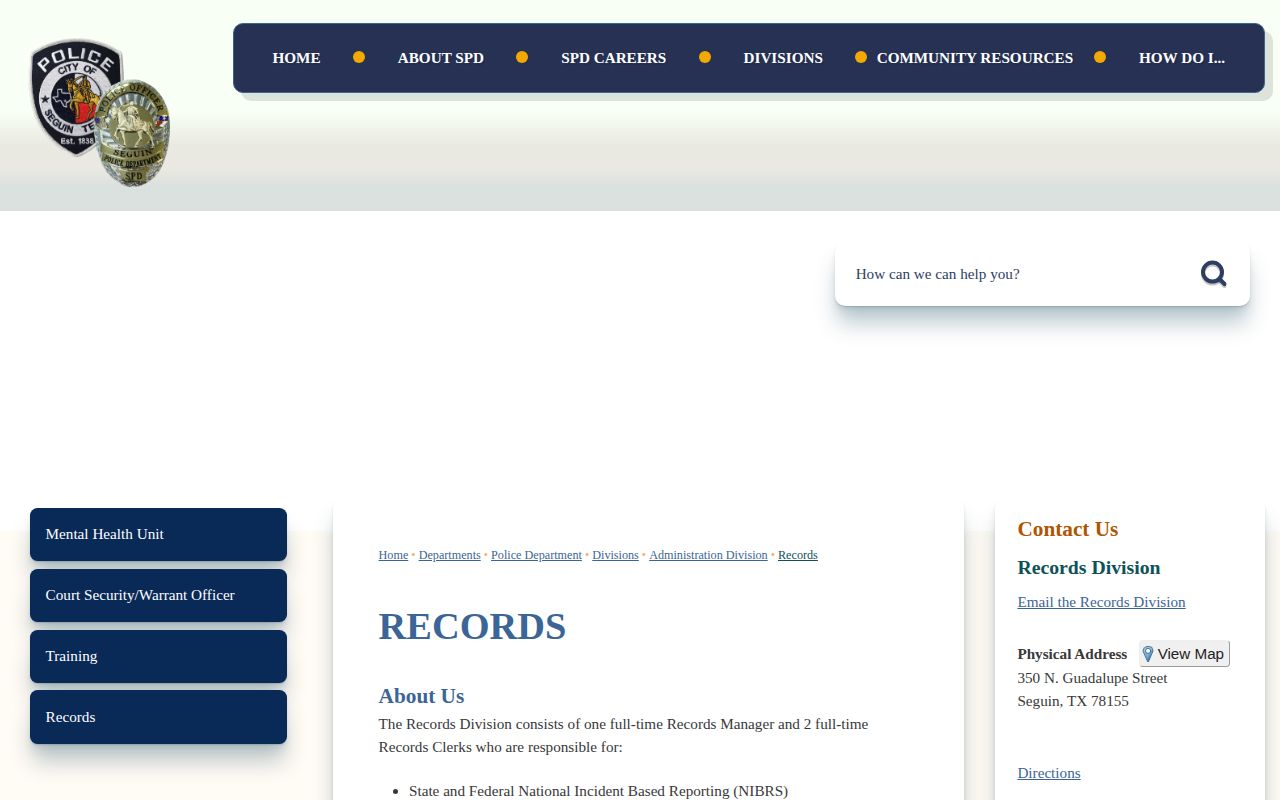Select Court Security/Warrant Officer in sidebar
Image resolution: width=1280 pixels, height=800 pixels.
[158, 595]
